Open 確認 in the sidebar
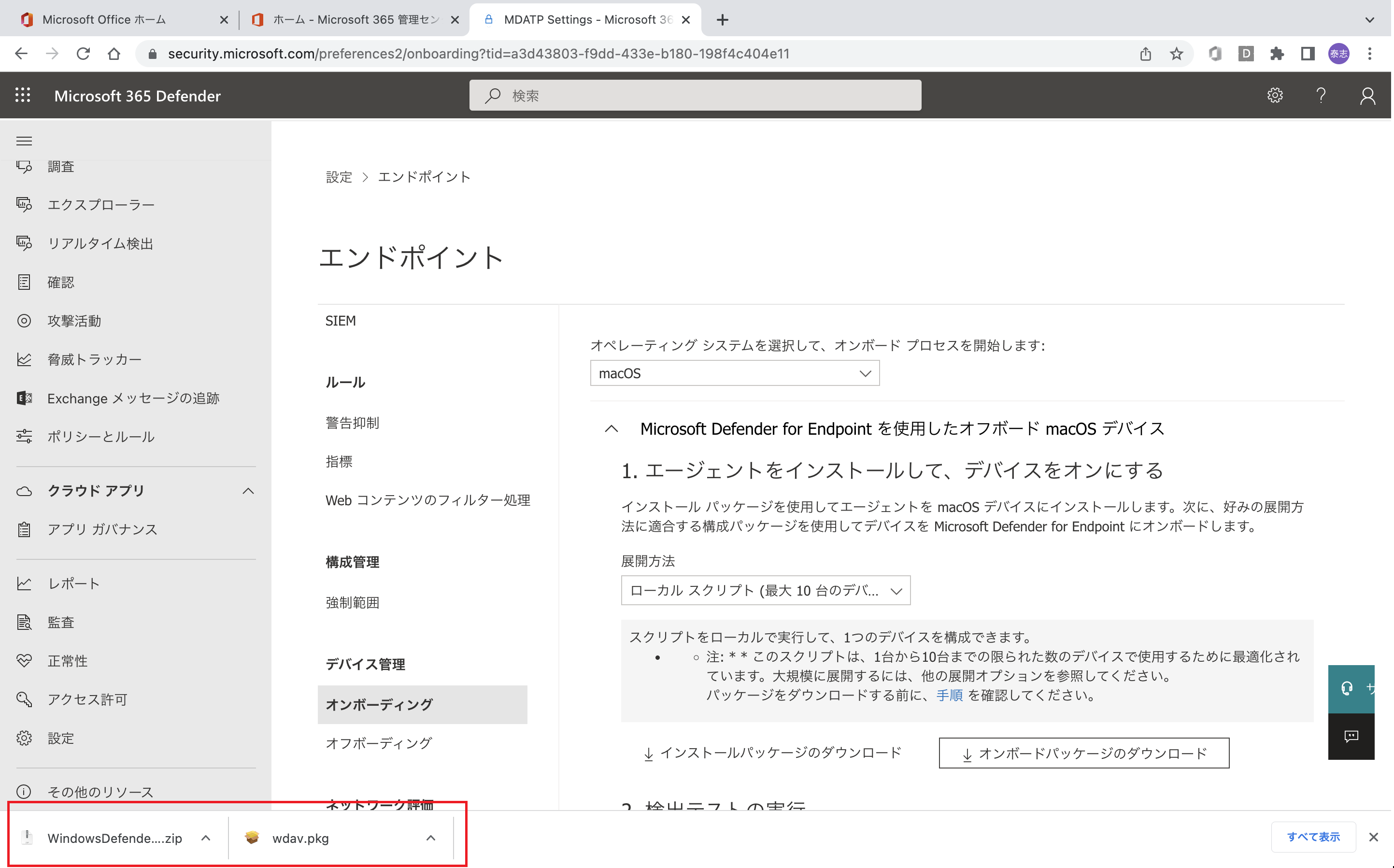 [61, 283]
